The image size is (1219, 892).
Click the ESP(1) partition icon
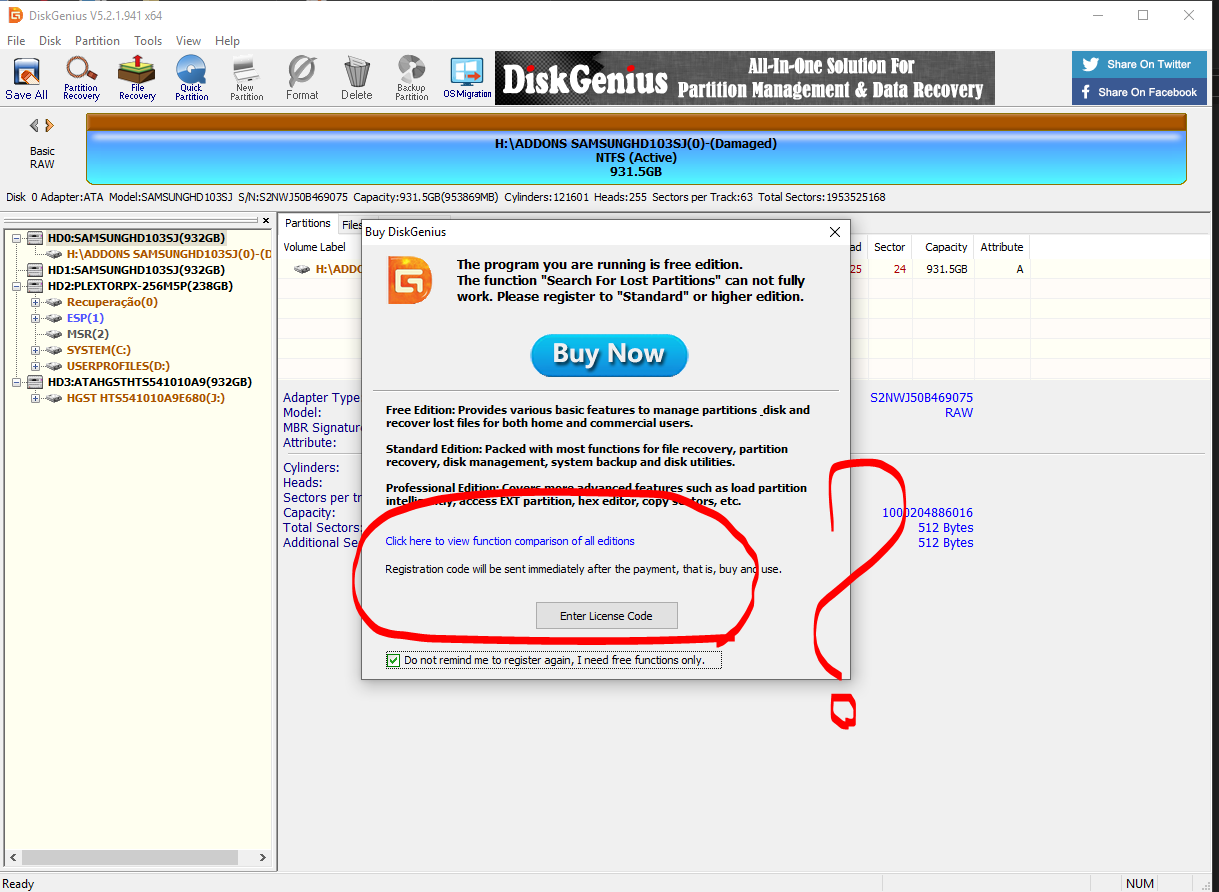(55, 318)
